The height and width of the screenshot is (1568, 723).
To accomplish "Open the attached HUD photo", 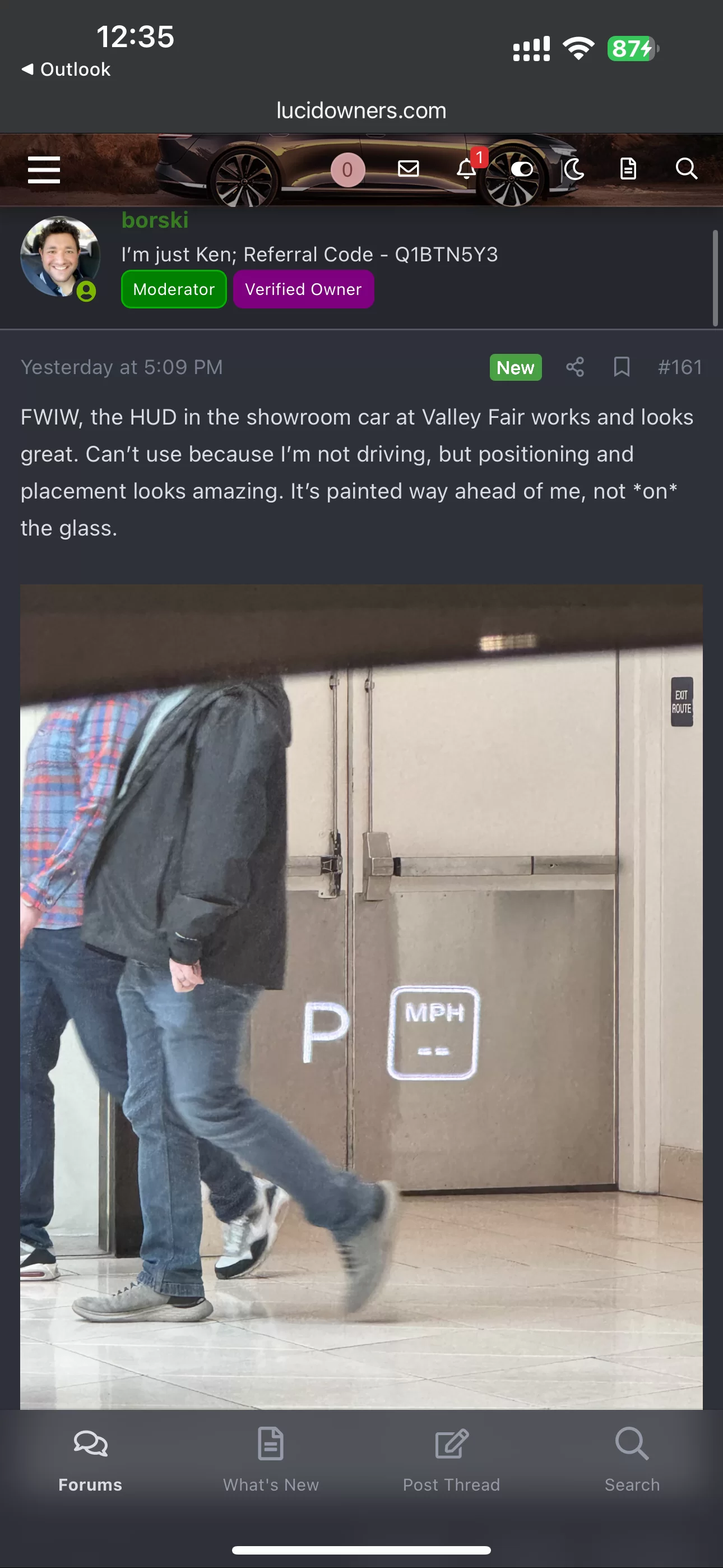I will click(x=361, y=997).
